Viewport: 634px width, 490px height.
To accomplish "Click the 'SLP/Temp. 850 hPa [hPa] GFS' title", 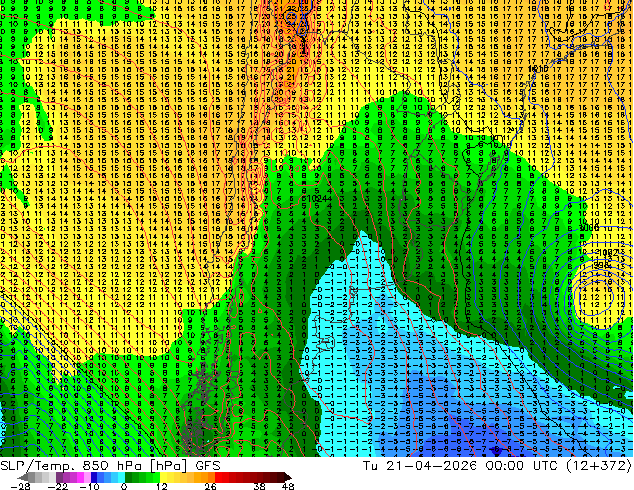I will (x=110, y=466).
